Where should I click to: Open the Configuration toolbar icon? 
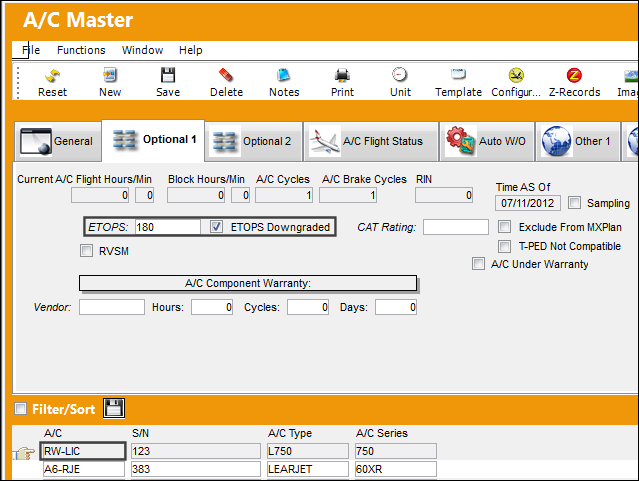point(516,75)
